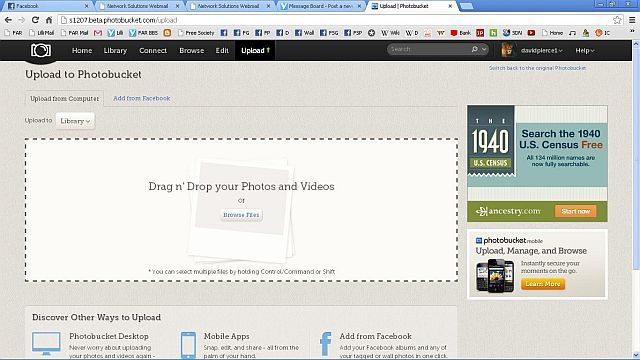Click the Free Society bookmark
Image resolution: width=640 pixels, height=360 pixels.
tap(196, 33)
